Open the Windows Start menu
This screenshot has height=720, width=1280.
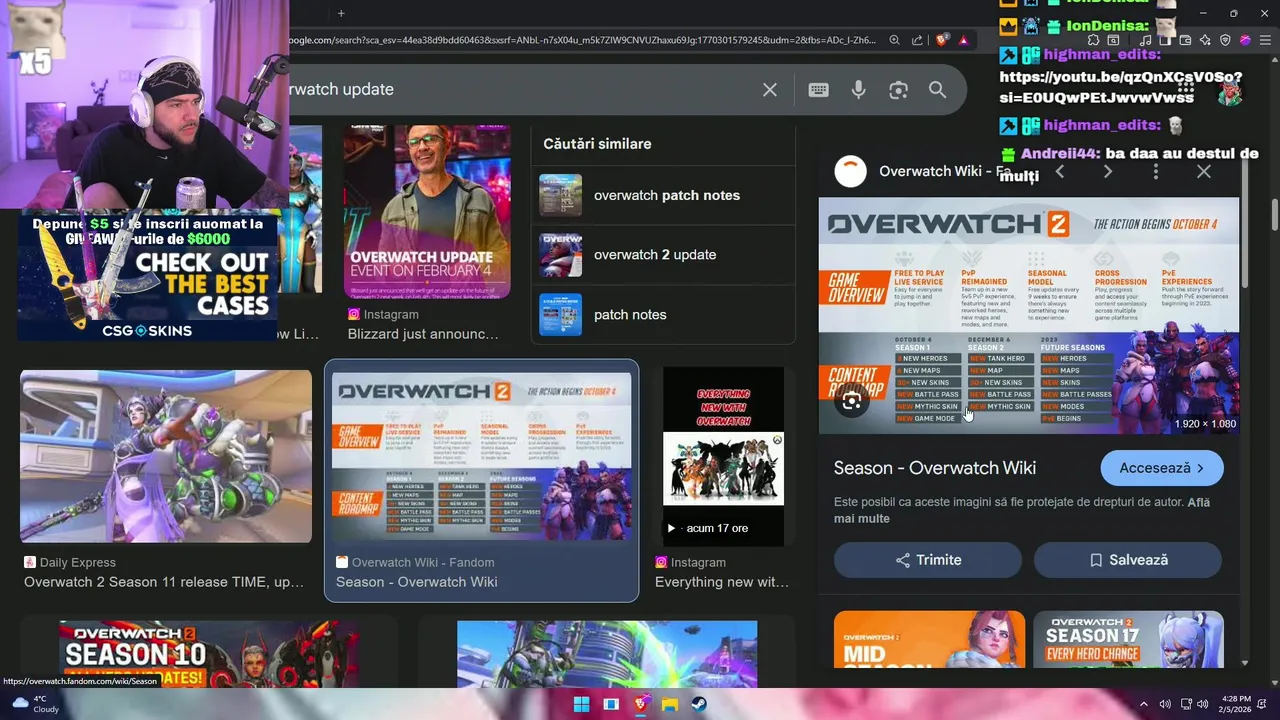pos(581,704)
